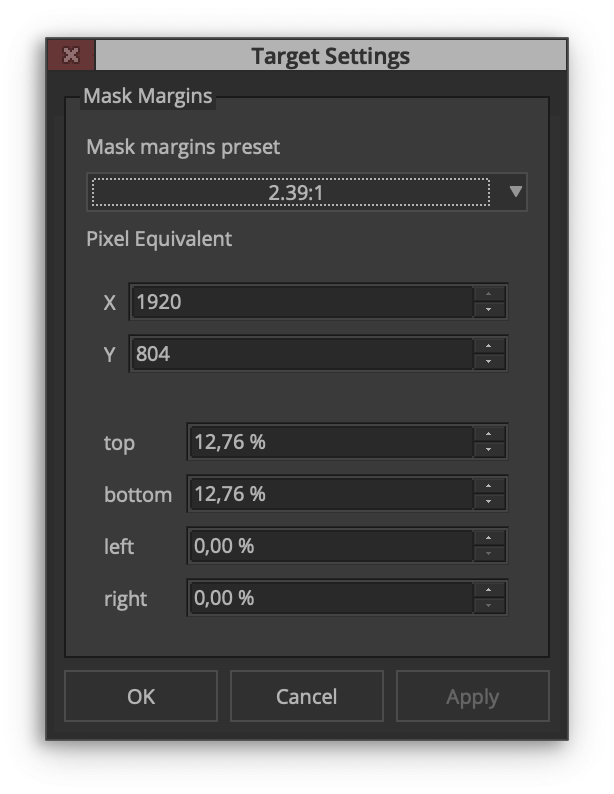Image resolution: width=614 pixels, height=794 pixels.
Task: Click the Y pixel value field
Action: tap(300, 353)
